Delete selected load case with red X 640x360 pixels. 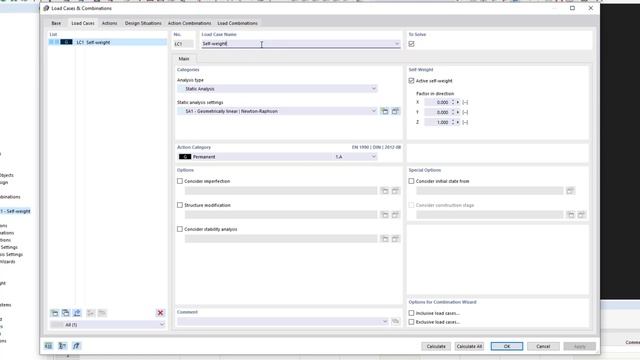pyautogui.click(x=160, y=313)
